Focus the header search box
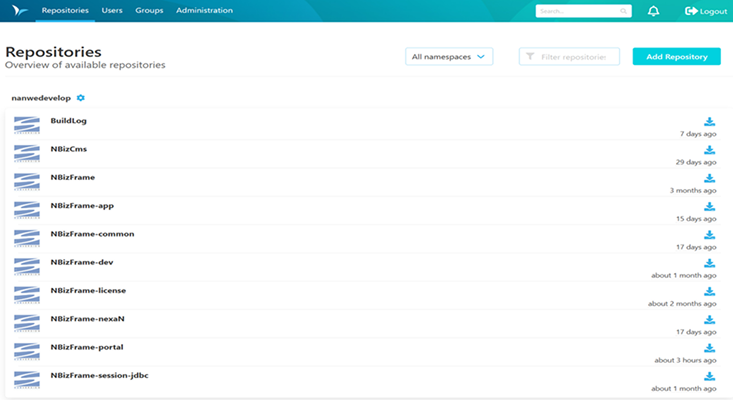 point(583,11)
